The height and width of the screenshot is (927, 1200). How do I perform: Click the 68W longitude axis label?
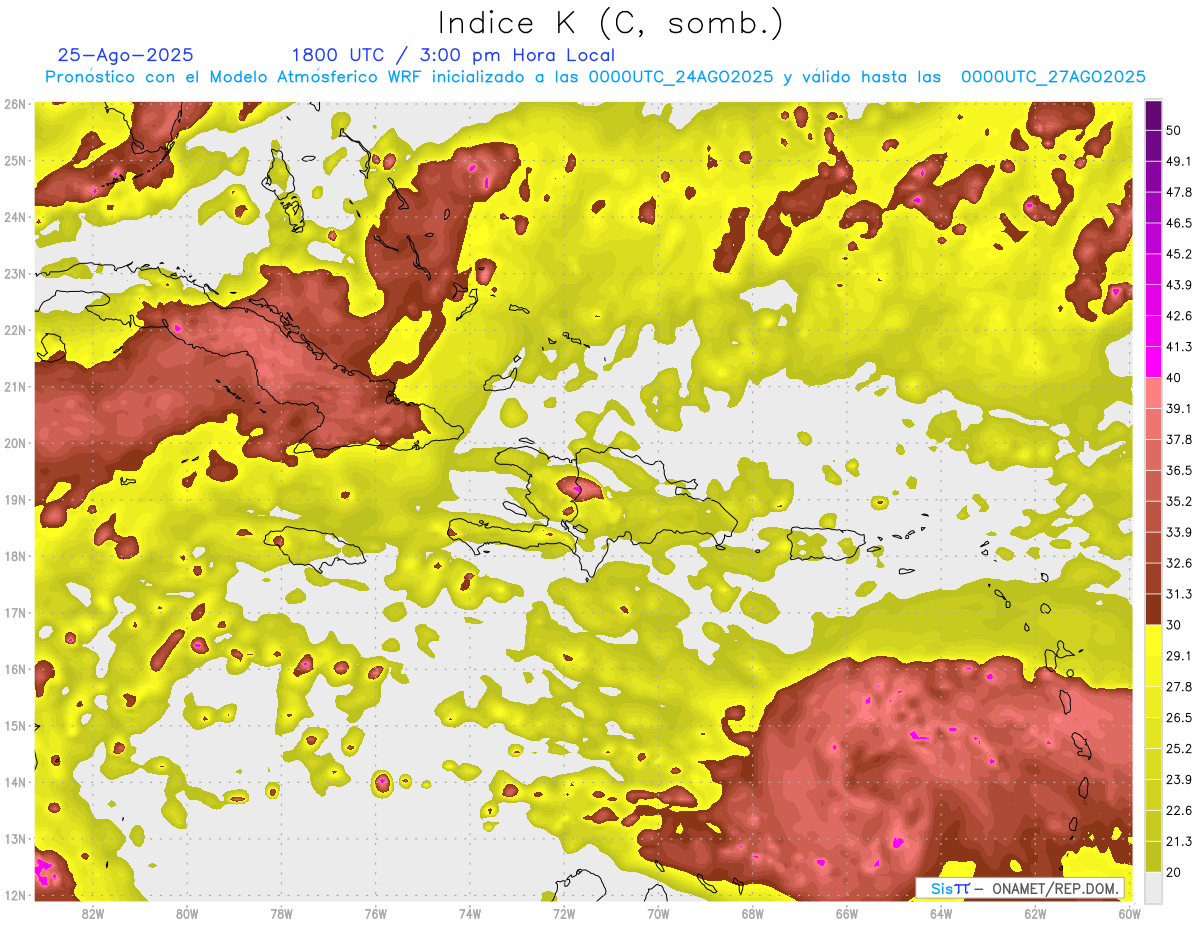point(753,913)
